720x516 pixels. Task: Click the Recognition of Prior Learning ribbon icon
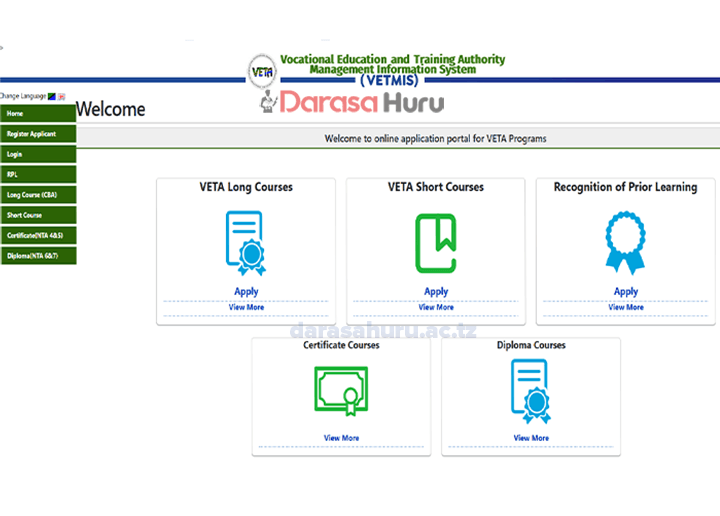click(625, 243)
